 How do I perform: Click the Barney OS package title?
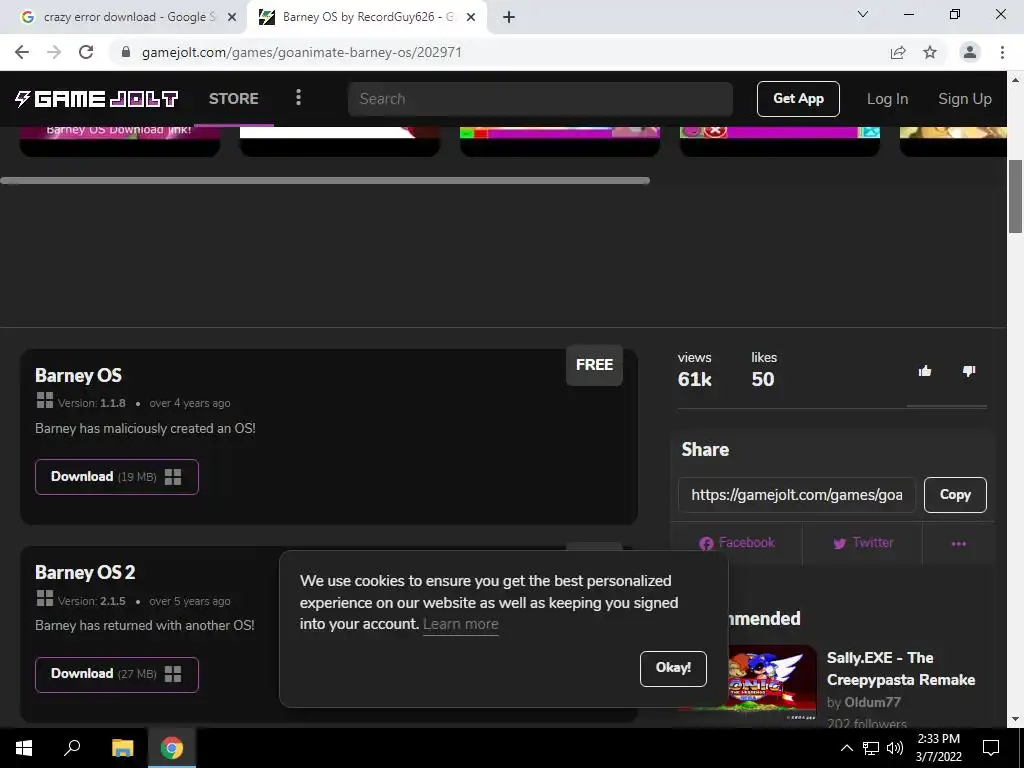(78, 376)
